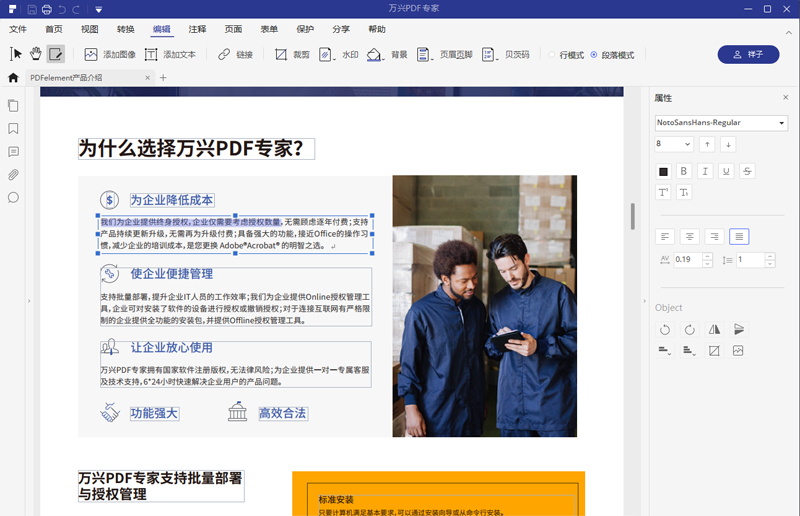Open the attachments panel
This screenshot has height=516, width=800.
[x=13, y=175]
